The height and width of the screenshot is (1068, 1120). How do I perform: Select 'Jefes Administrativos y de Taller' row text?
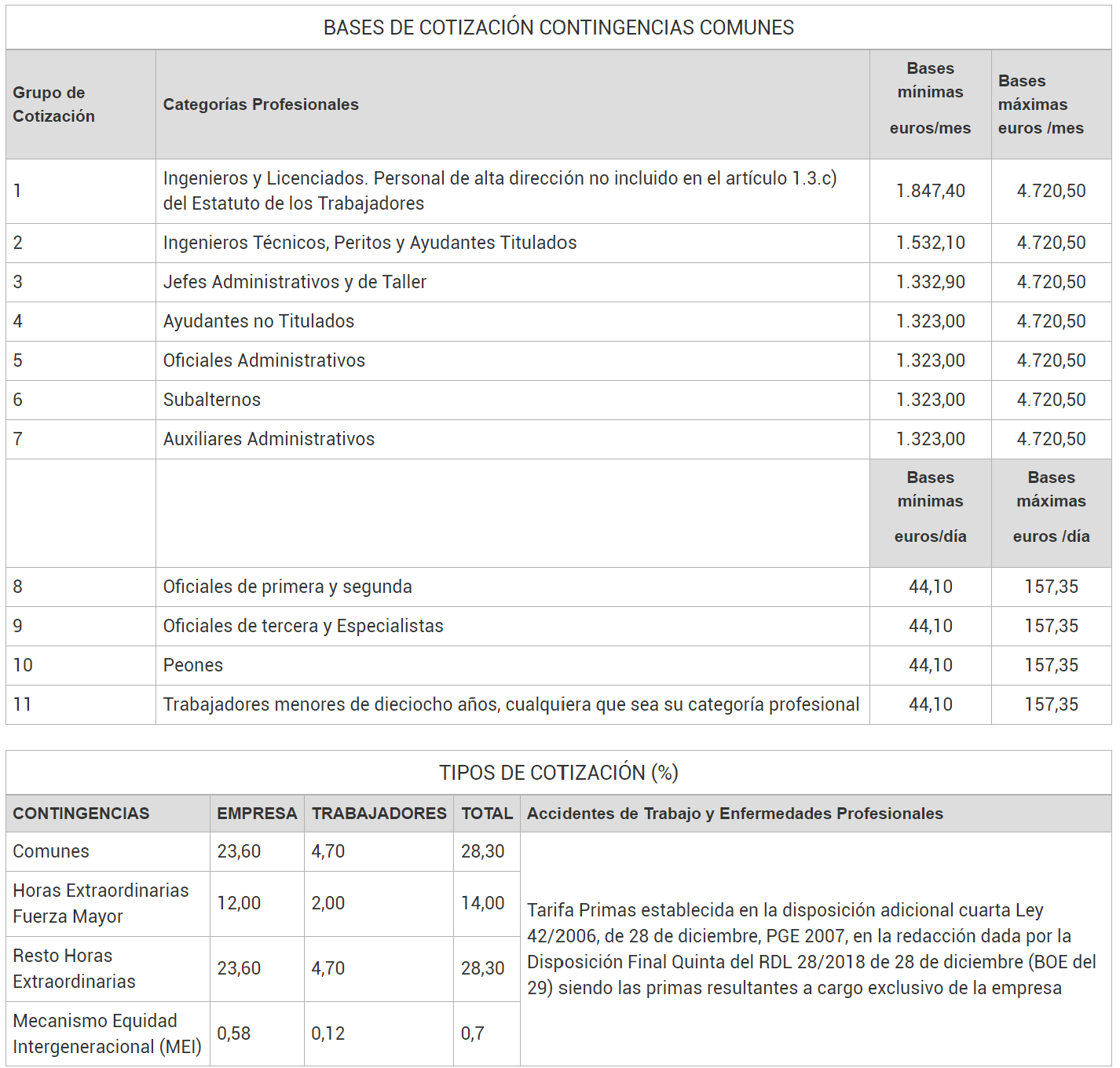click(x=295, y=282)
